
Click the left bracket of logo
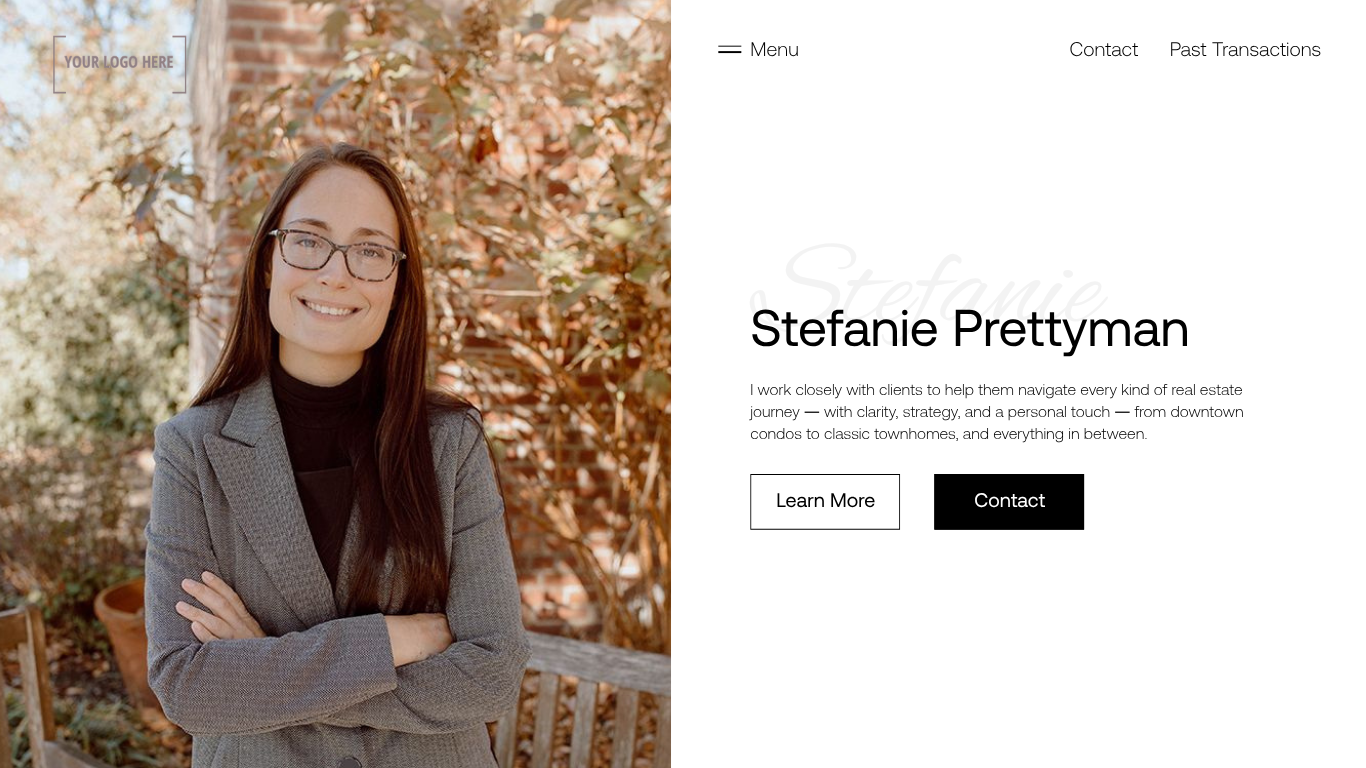[x=57, y=64]
